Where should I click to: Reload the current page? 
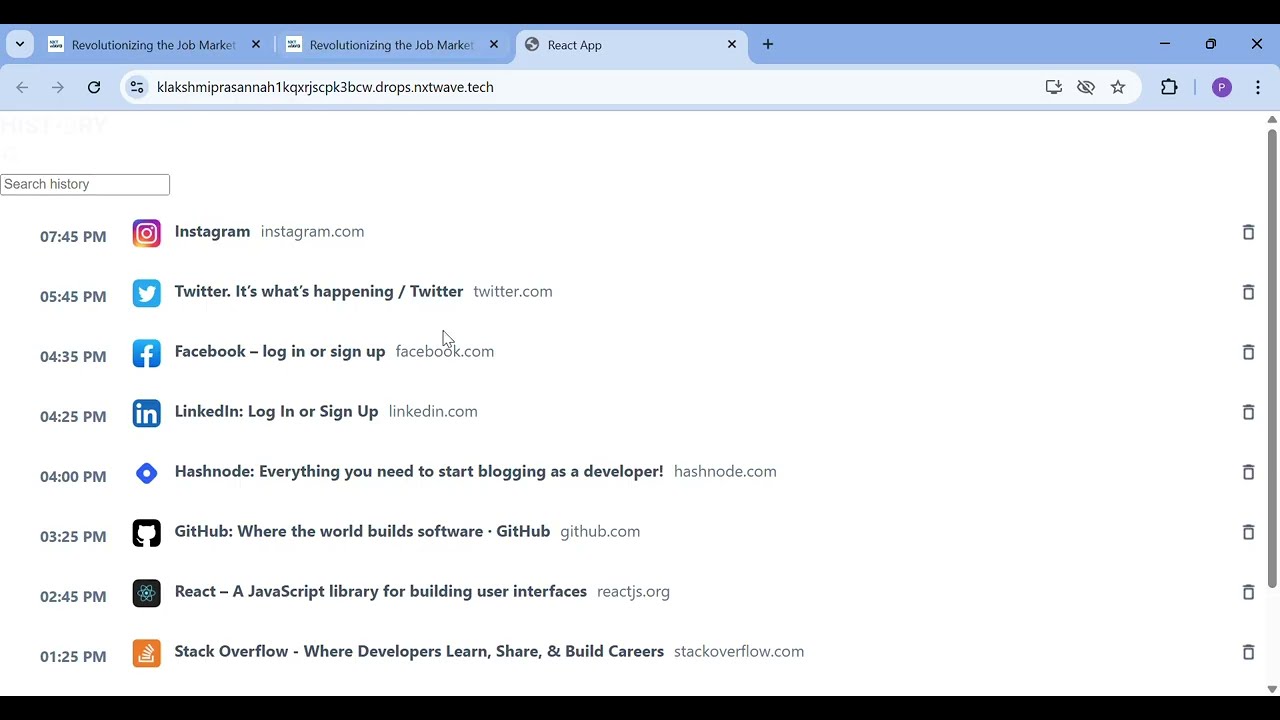tap(94, 87)
